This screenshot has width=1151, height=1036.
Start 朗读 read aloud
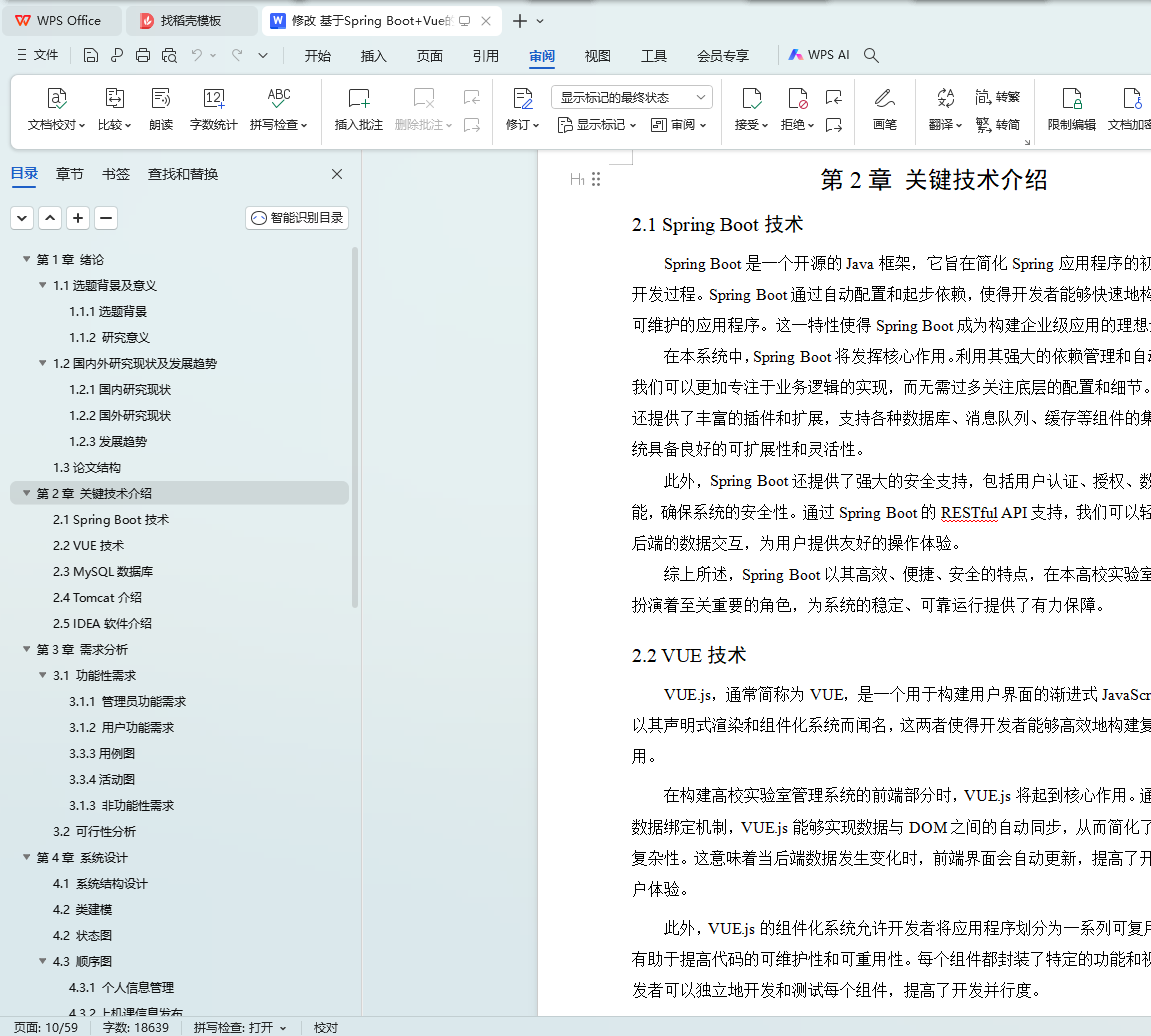coord(161,109)
